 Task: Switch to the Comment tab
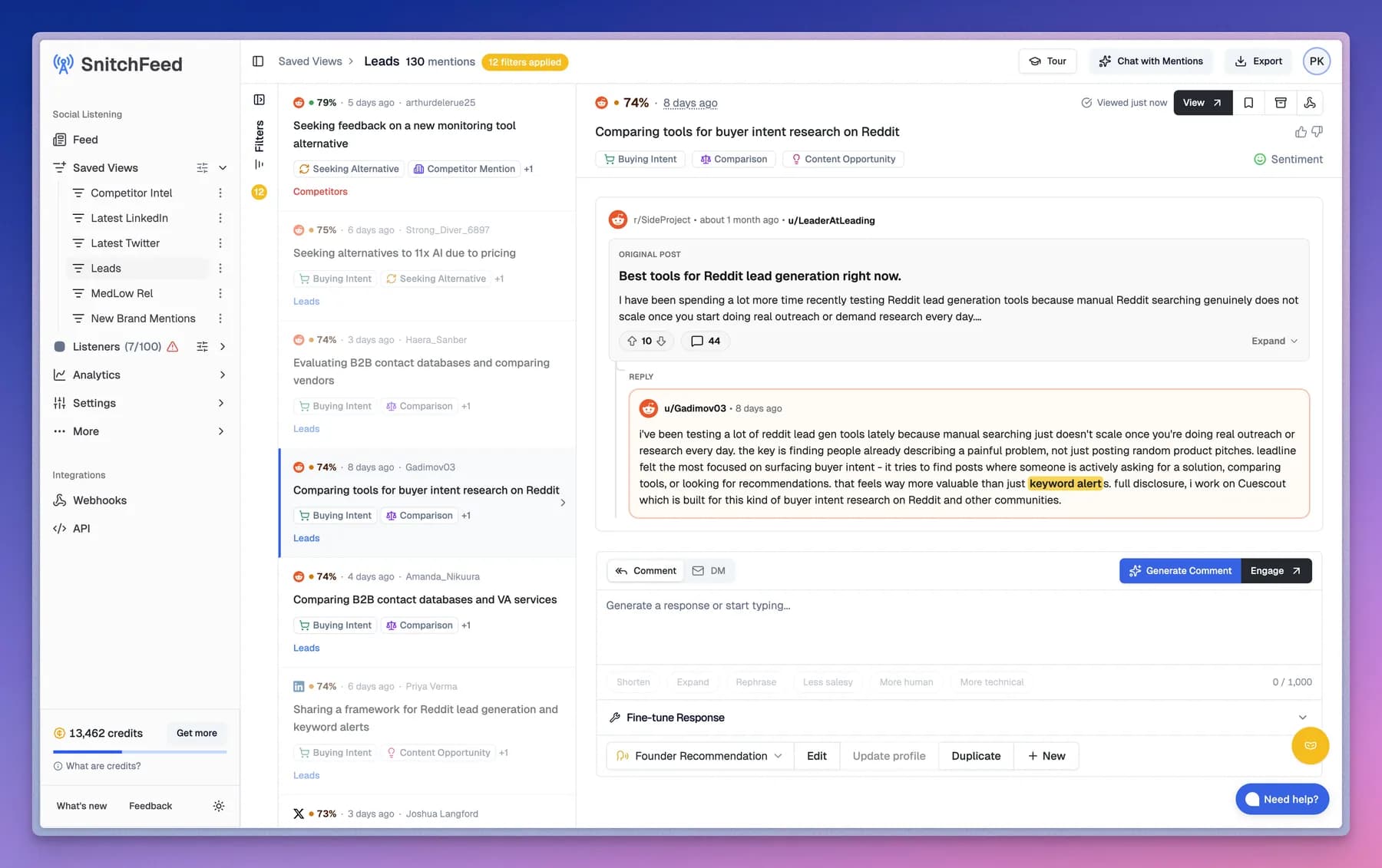(x=646, y=571)
